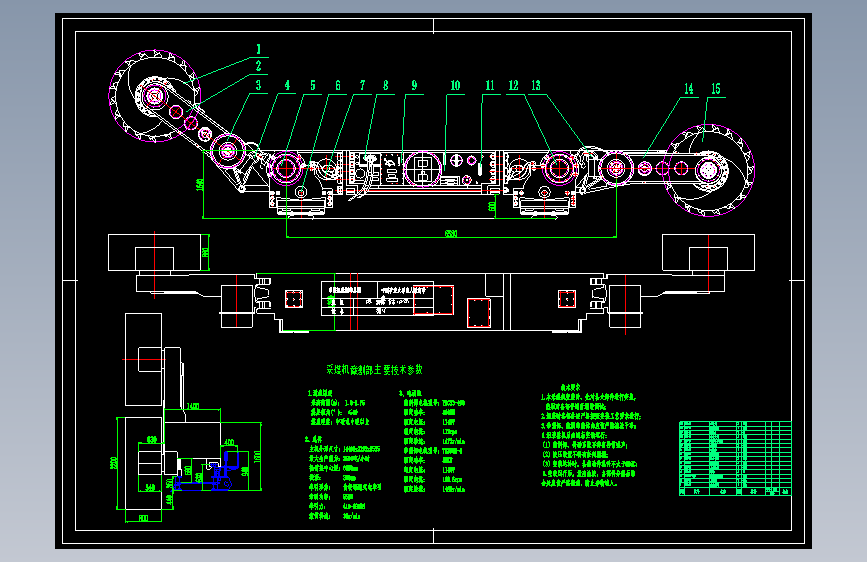Click the 400 dimension above blue part
Viewport: 867px width, 562px height.
pyautogui.click(x=229, y=443)
